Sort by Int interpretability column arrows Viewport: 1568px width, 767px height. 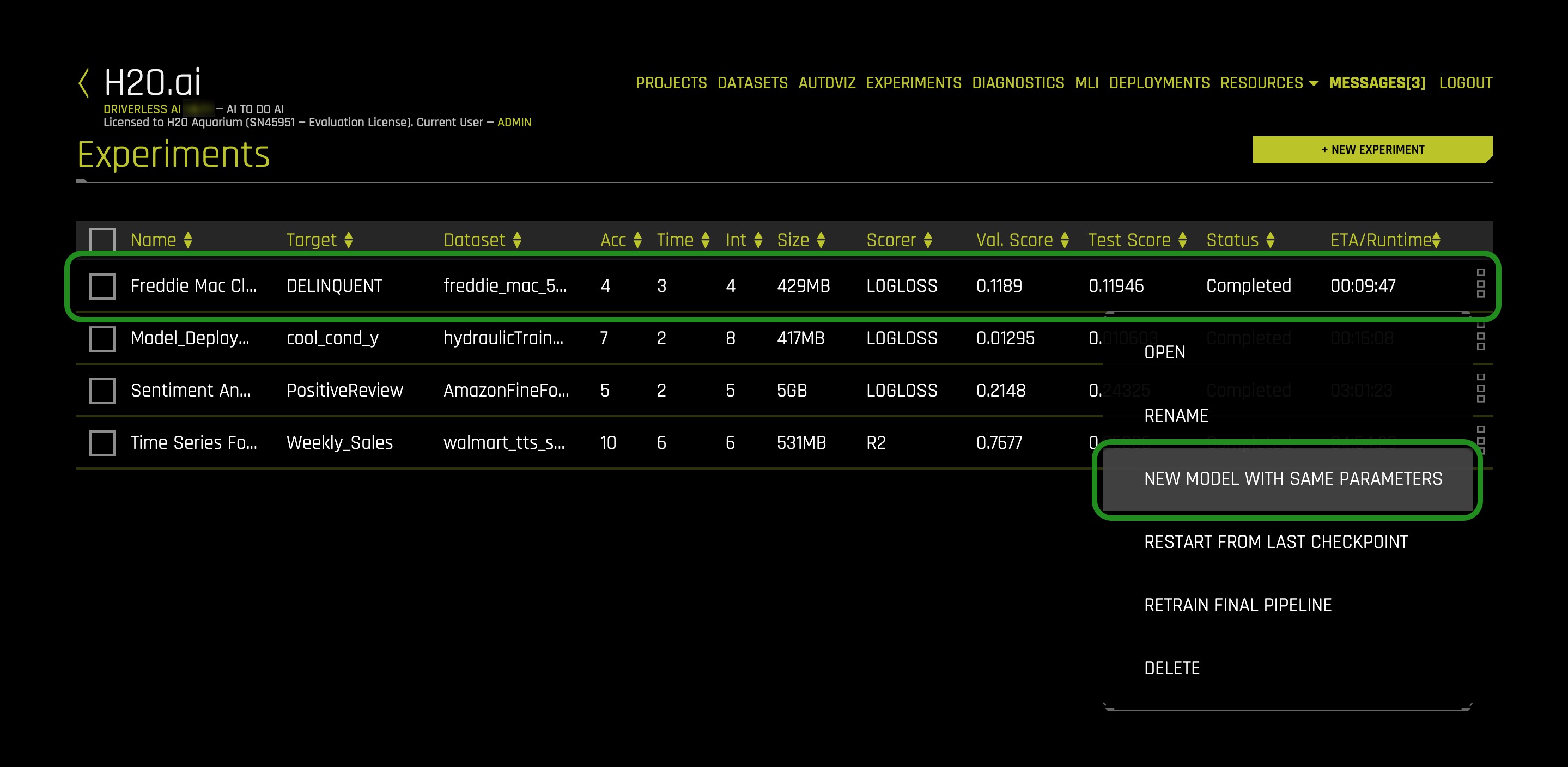point(758,240)
